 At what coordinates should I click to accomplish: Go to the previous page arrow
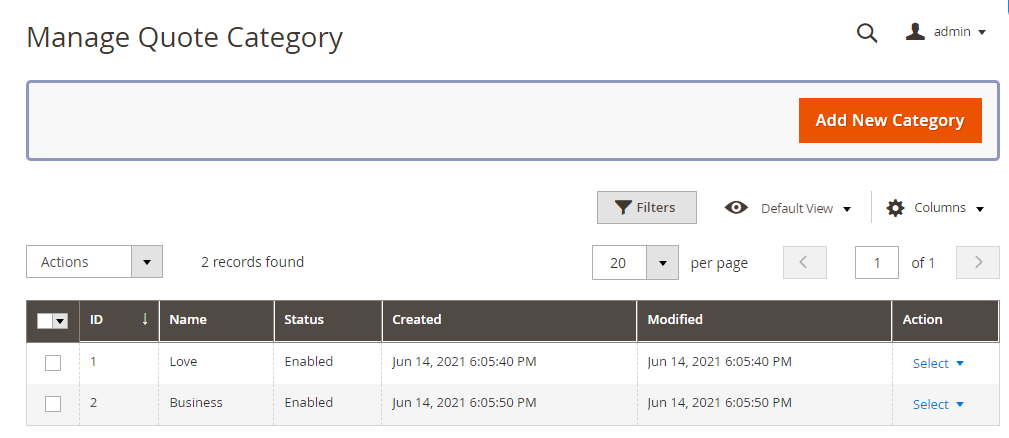(804, 262)
